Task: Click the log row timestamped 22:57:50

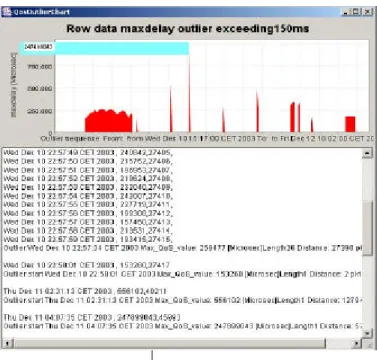Action: 88,161
